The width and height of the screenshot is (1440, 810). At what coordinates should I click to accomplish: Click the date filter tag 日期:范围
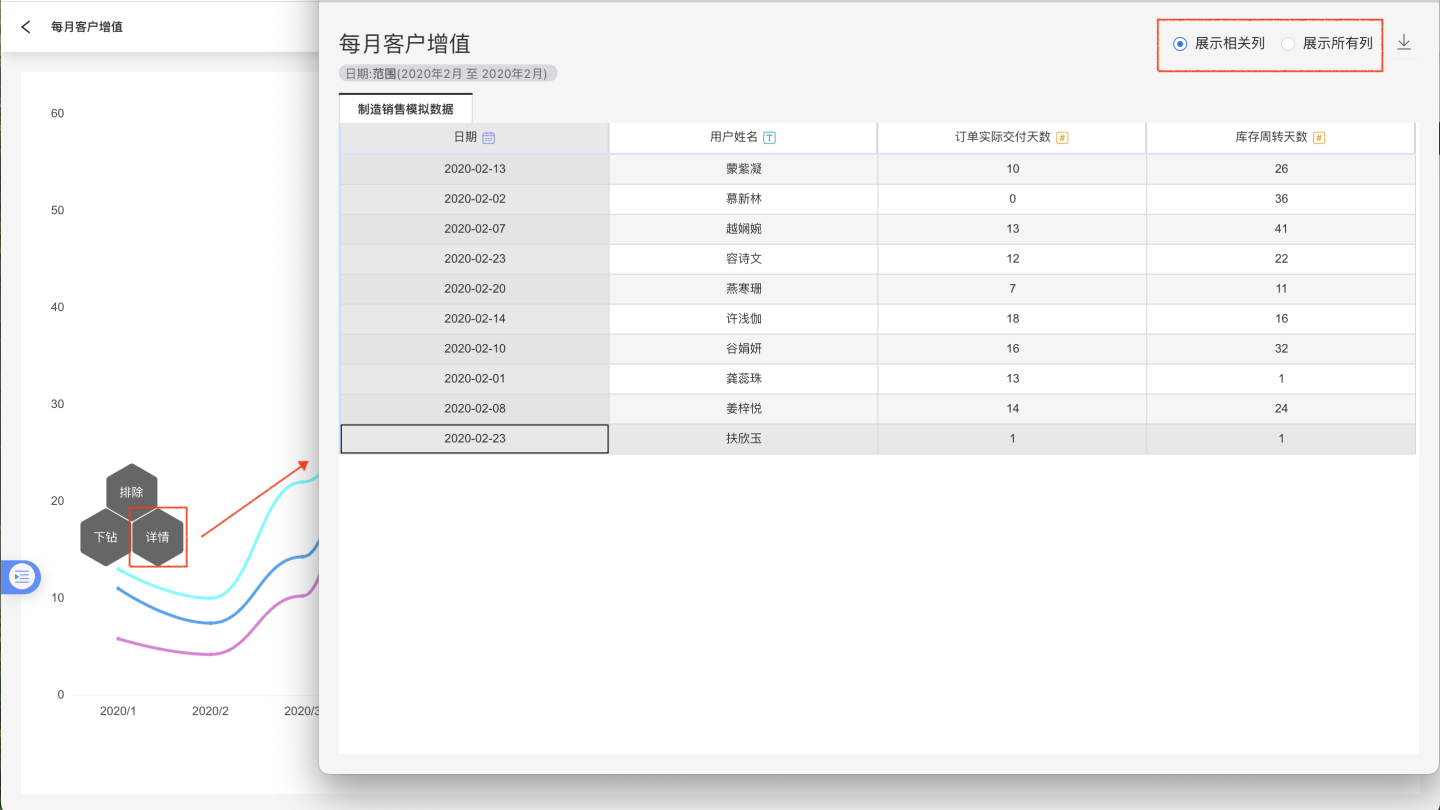pyautogui.click(x=447, y=74)
